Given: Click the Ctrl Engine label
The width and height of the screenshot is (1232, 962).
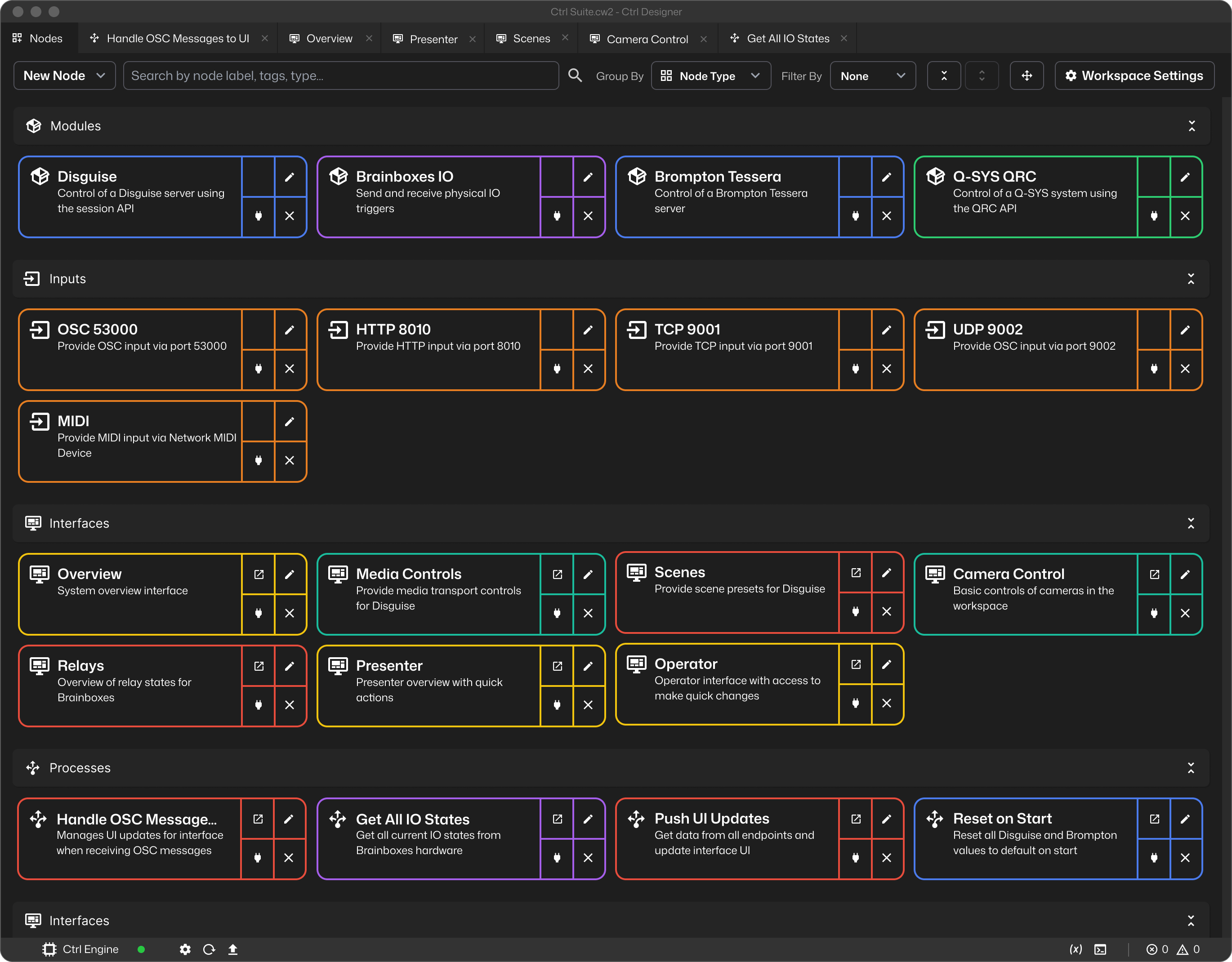Looking at the screenshot, I should click(90, 949).
